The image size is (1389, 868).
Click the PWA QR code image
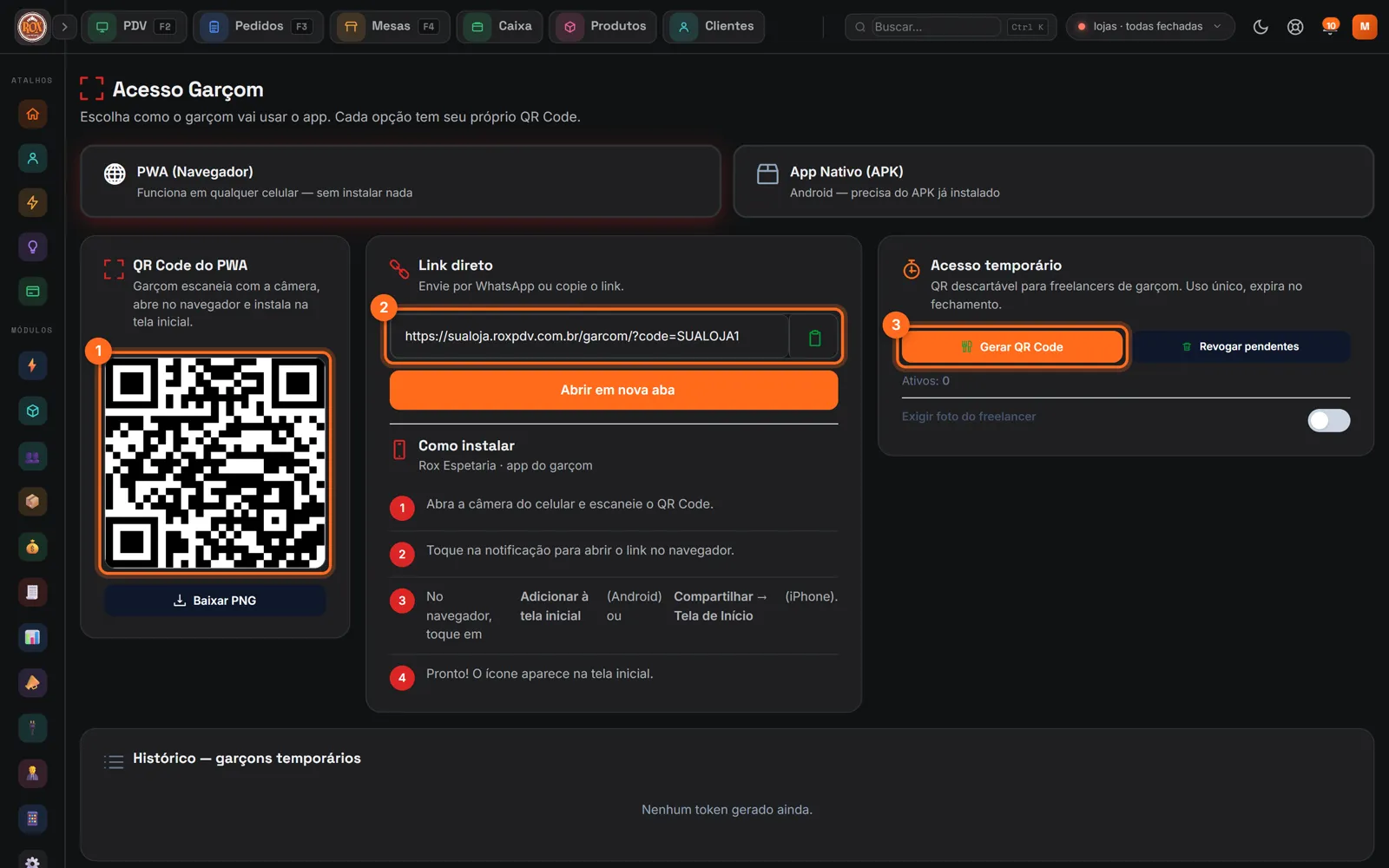(215, 464)
